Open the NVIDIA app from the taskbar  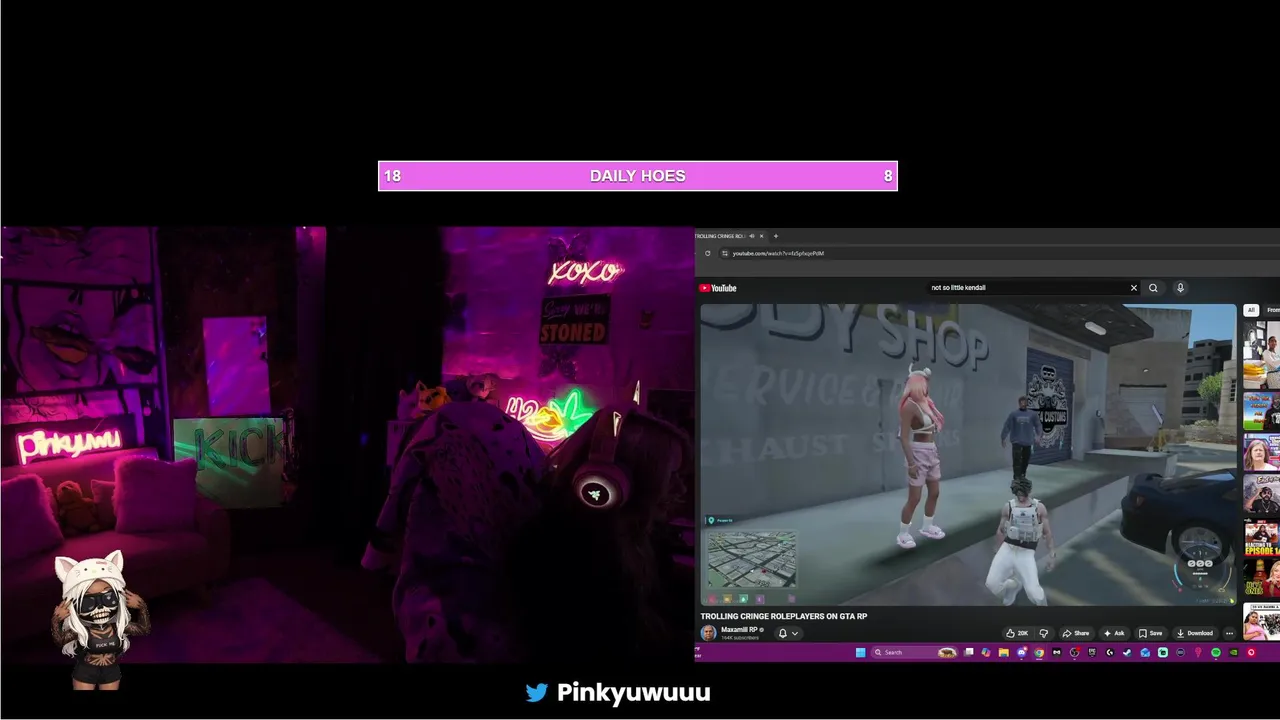[x=1233, y=652]
